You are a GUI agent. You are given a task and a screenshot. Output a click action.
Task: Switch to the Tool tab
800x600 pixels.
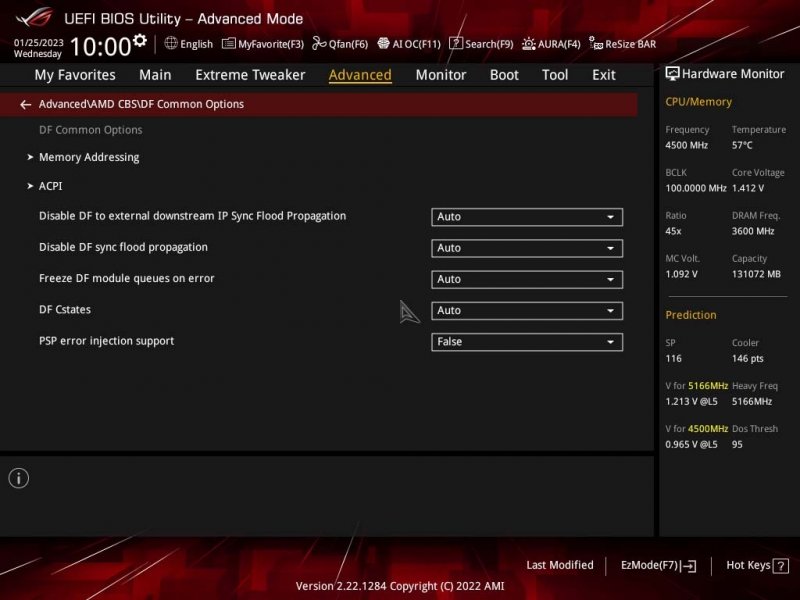[555, 75]
